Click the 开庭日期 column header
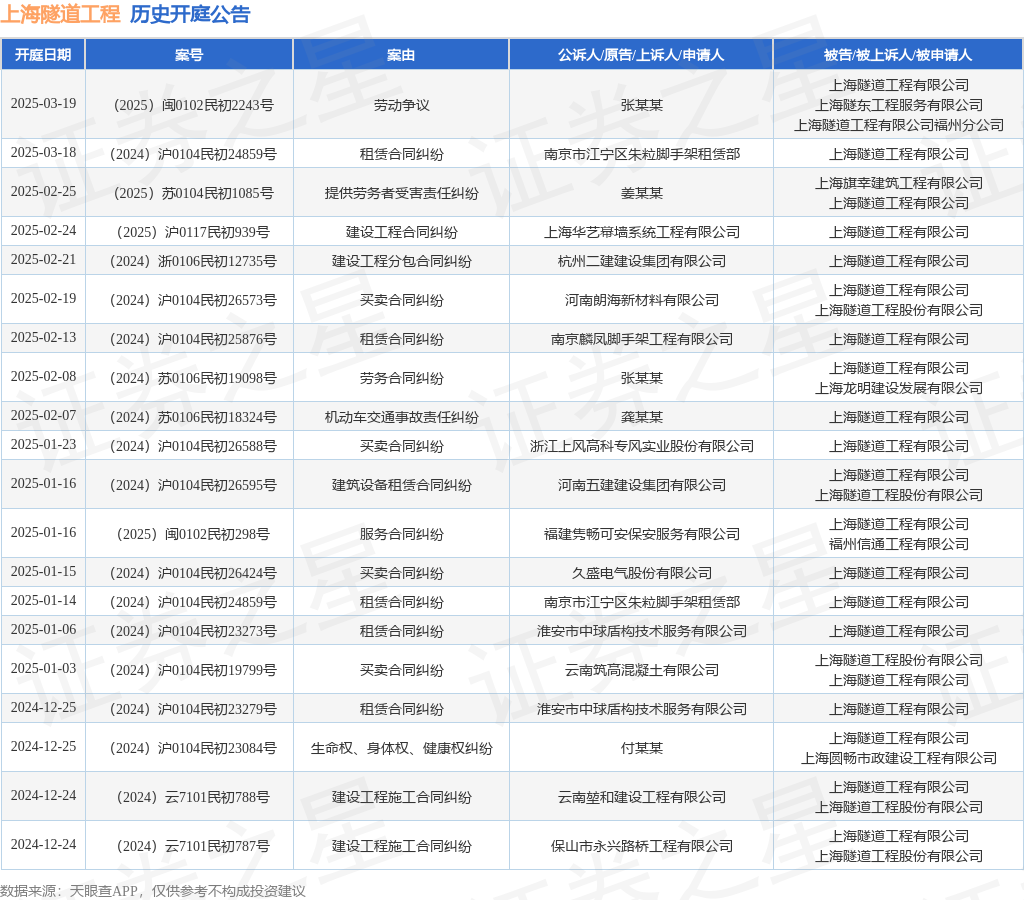1024x900 pixels. click(x=43, y=55)
